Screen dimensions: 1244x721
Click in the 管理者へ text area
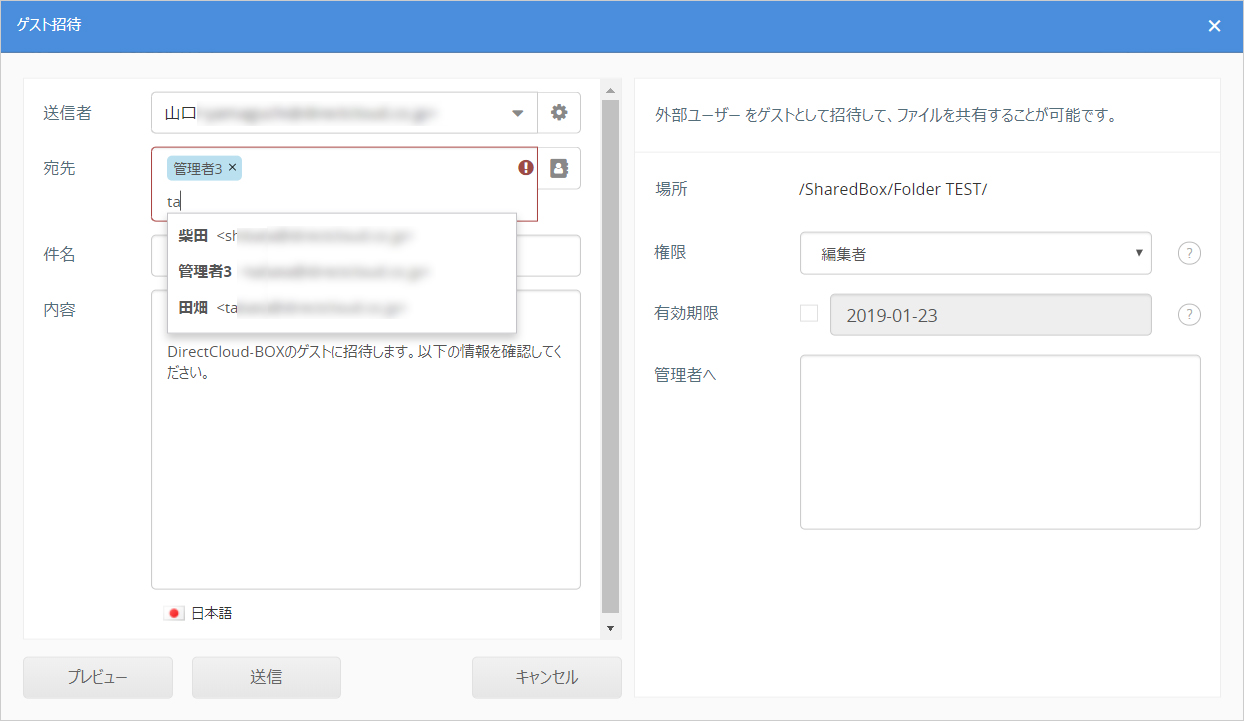[1000, 442]
